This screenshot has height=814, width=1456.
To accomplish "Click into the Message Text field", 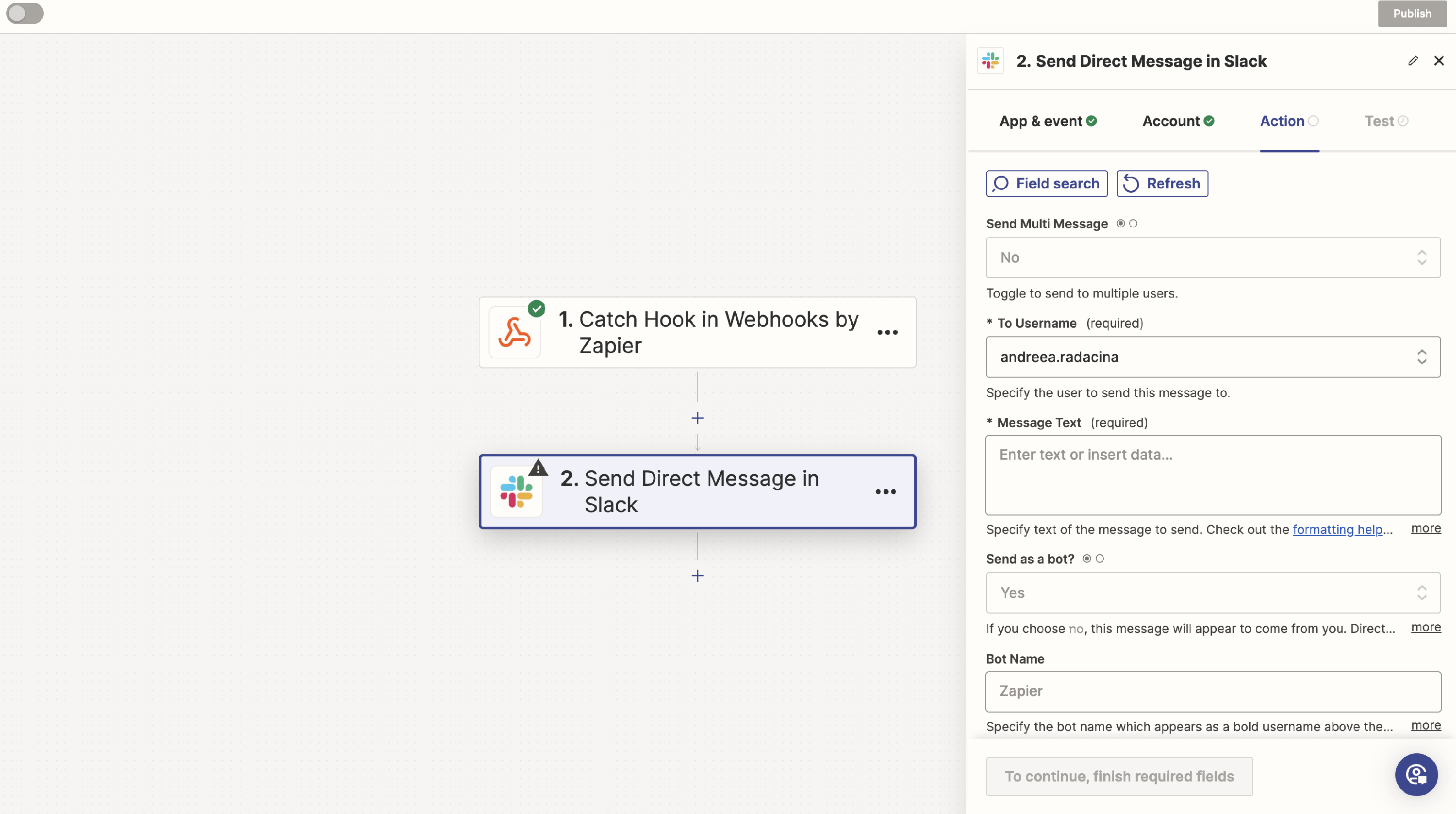I will [1213, 475].
